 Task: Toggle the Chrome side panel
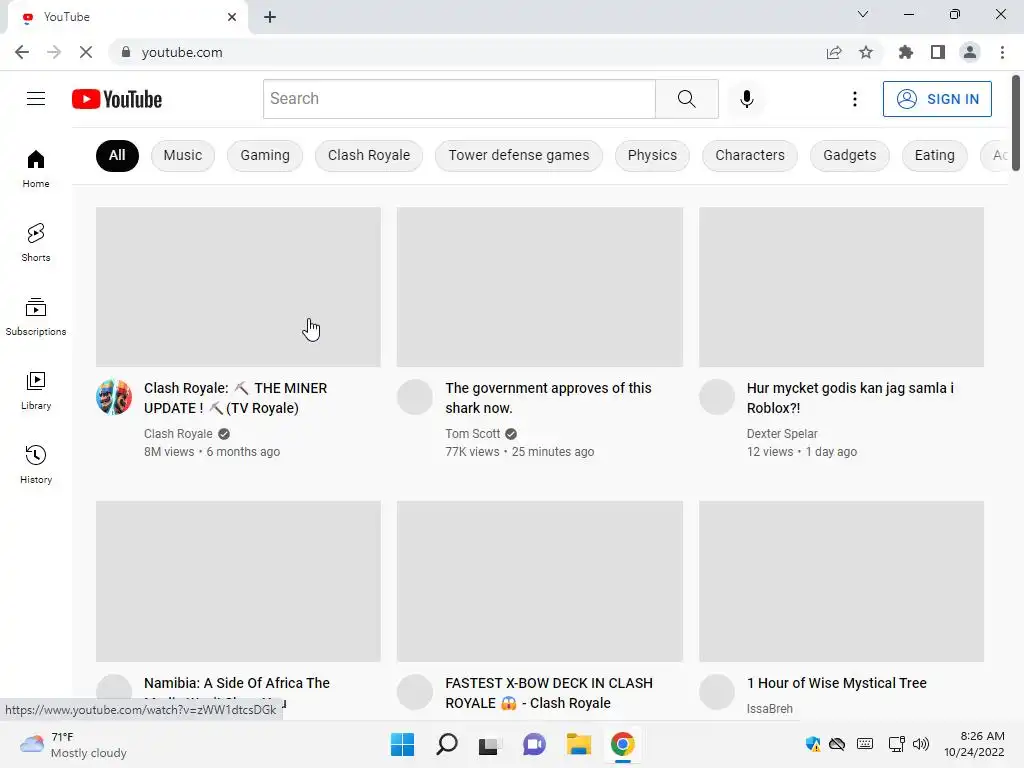(938, 52)
